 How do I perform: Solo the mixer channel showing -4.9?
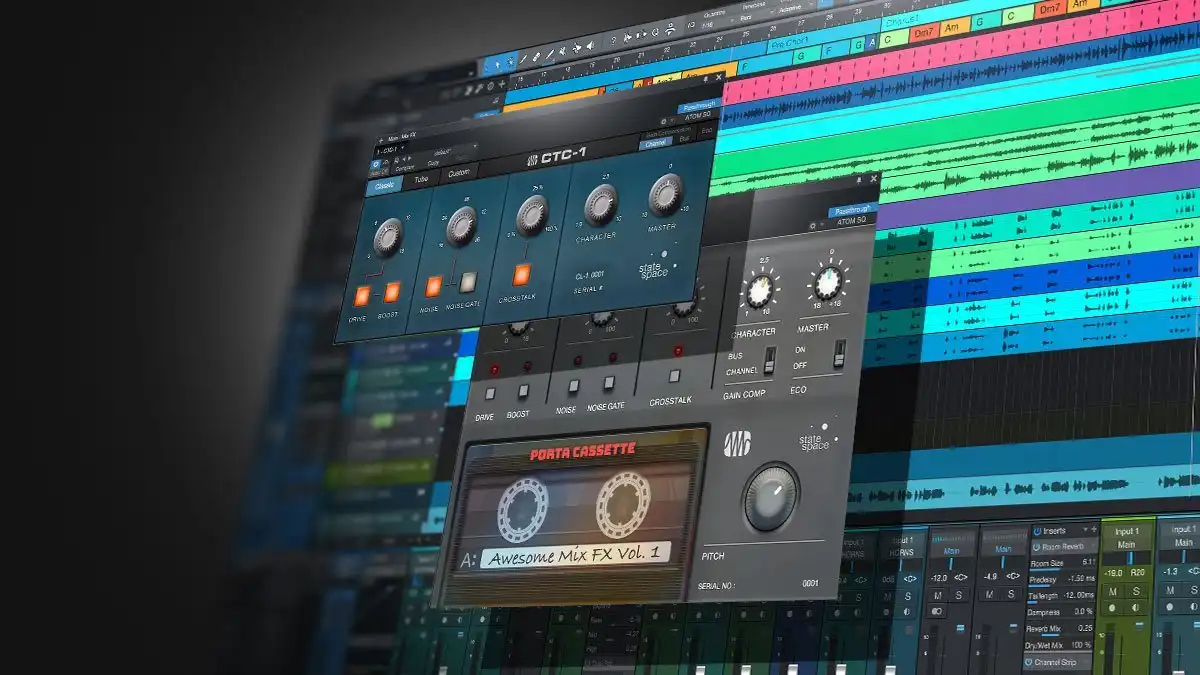point(1011,594)
